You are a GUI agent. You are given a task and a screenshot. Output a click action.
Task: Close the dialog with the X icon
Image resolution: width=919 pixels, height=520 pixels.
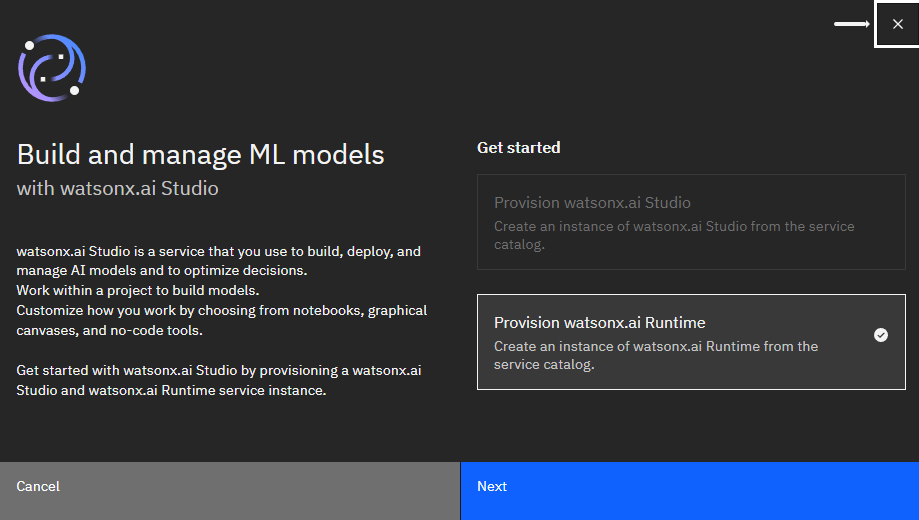pyautogui.click(x=897, y=24)
